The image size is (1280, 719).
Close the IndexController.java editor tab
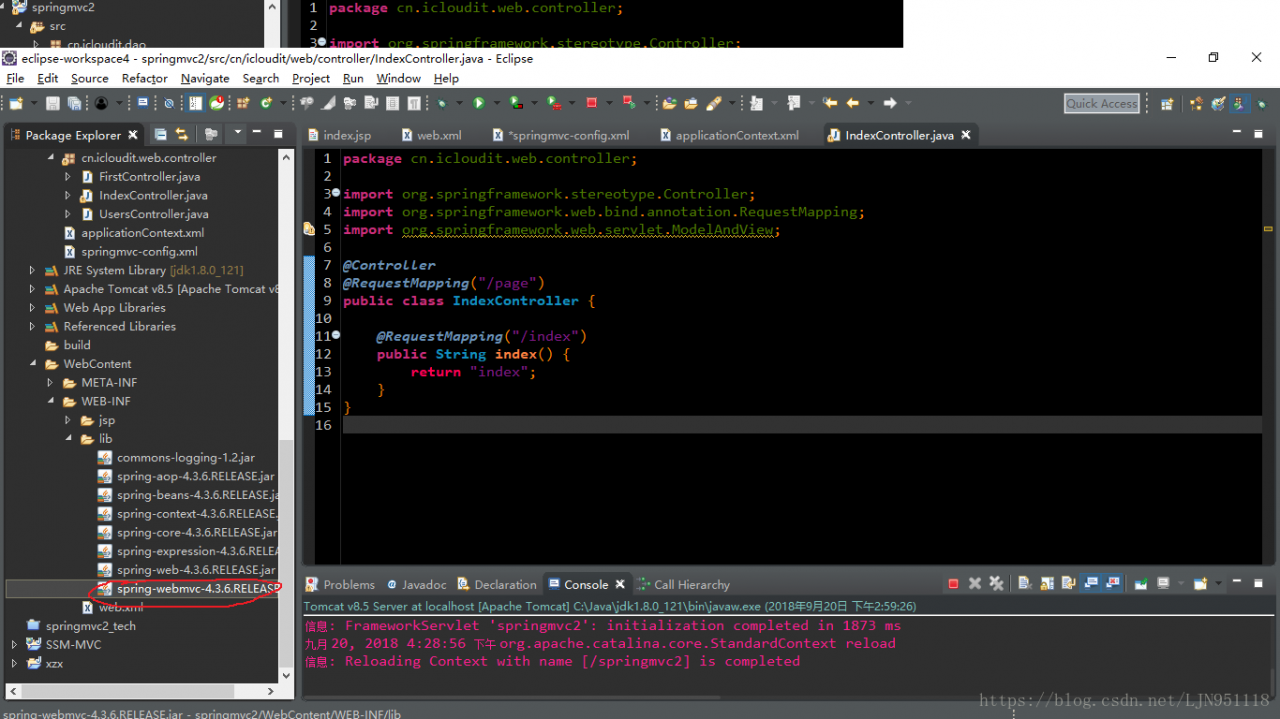(966, 135)
